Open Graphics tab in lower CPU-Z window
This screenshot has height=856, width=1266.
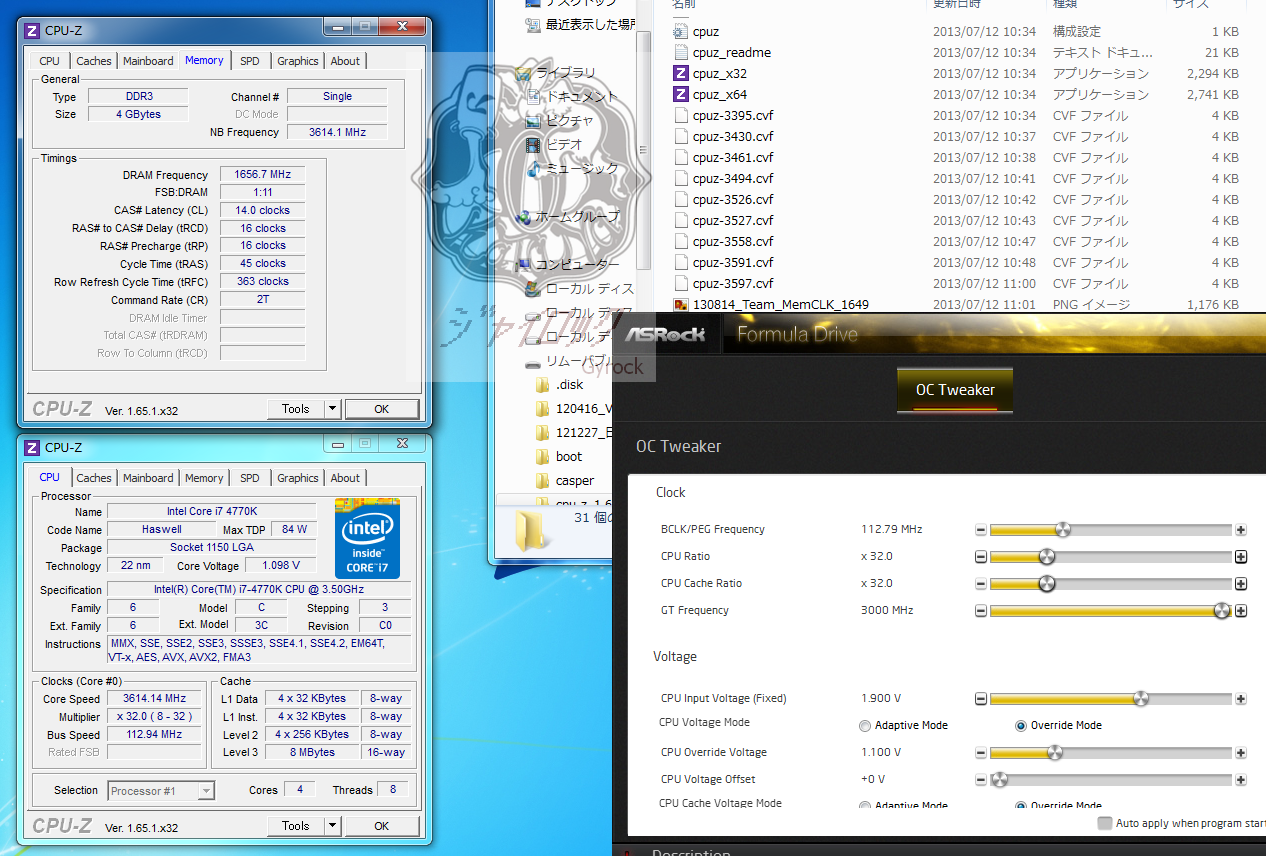[298, 478]
